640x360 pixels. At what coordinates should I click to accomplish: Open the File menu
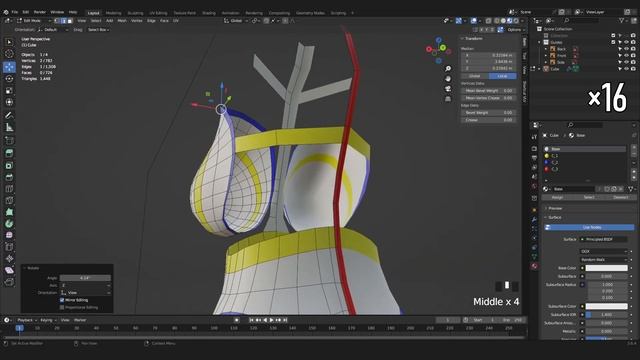pyautogui.click(x=15, y=12)
